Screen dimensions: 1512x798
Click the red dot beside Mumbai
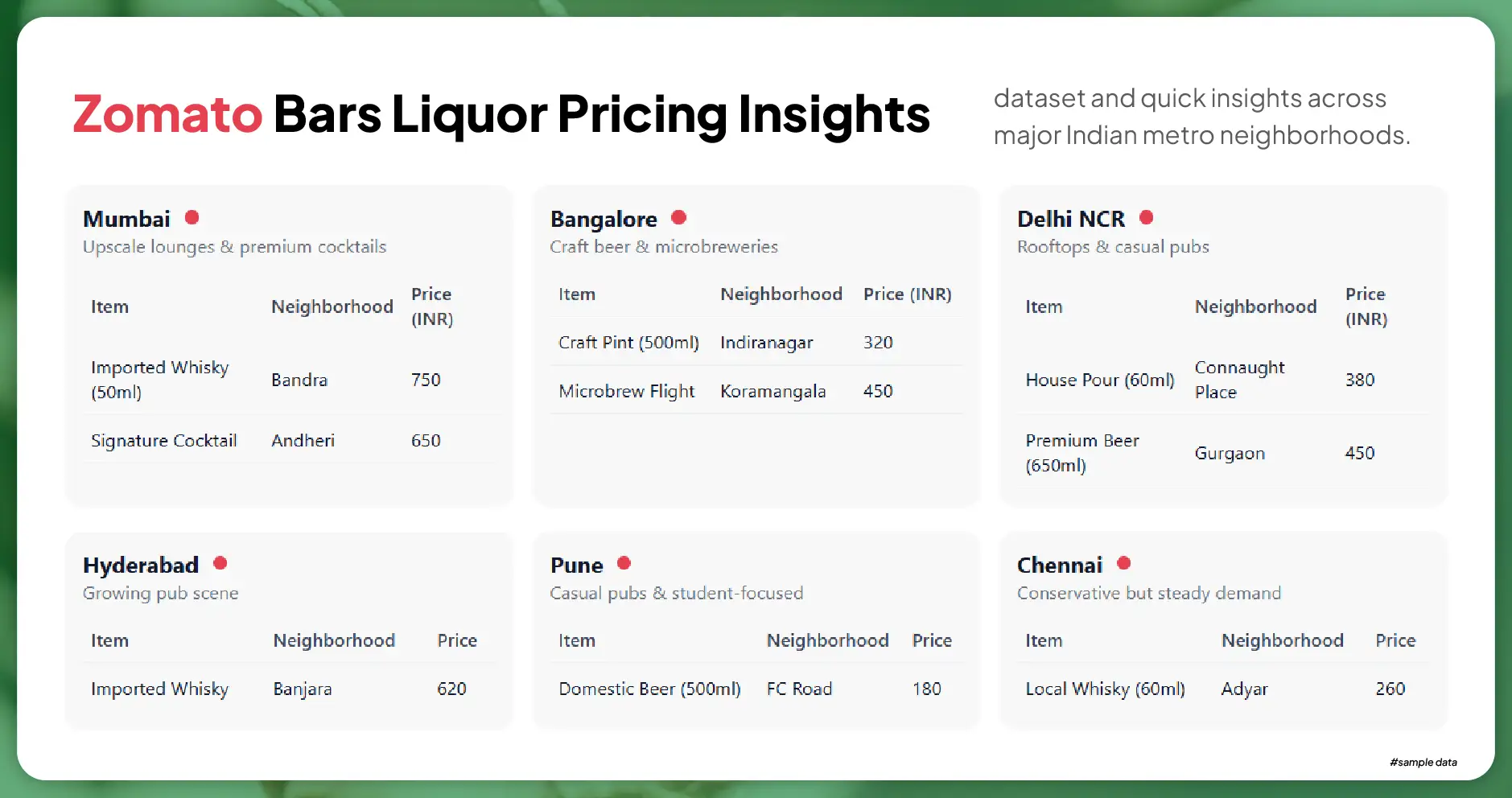[x=192, y=217]
